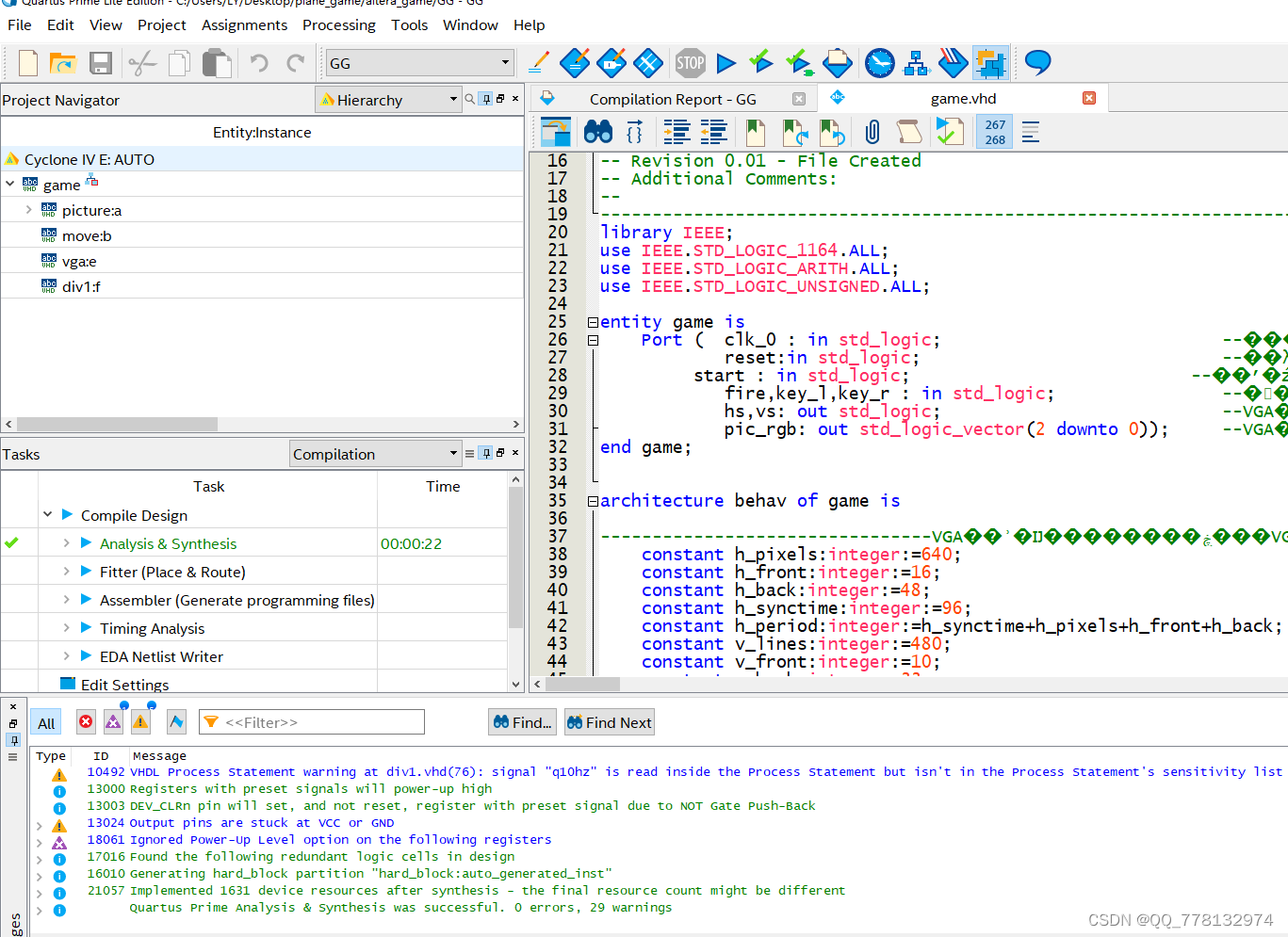This screenshot has width=1288, height=937.
Task: Expand the Fitter (Place & Route) task
Action: point(66,571)
